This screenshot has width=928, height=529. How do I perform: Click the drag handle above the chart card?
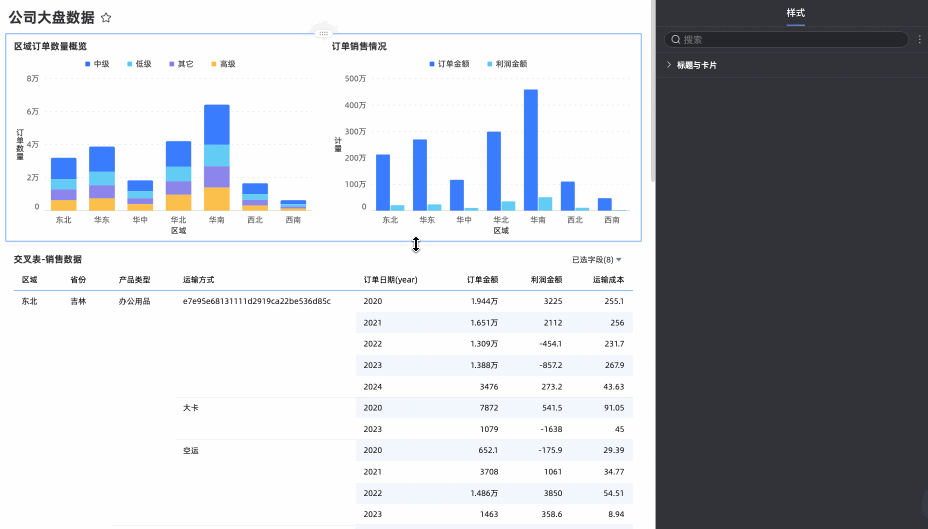323,33
